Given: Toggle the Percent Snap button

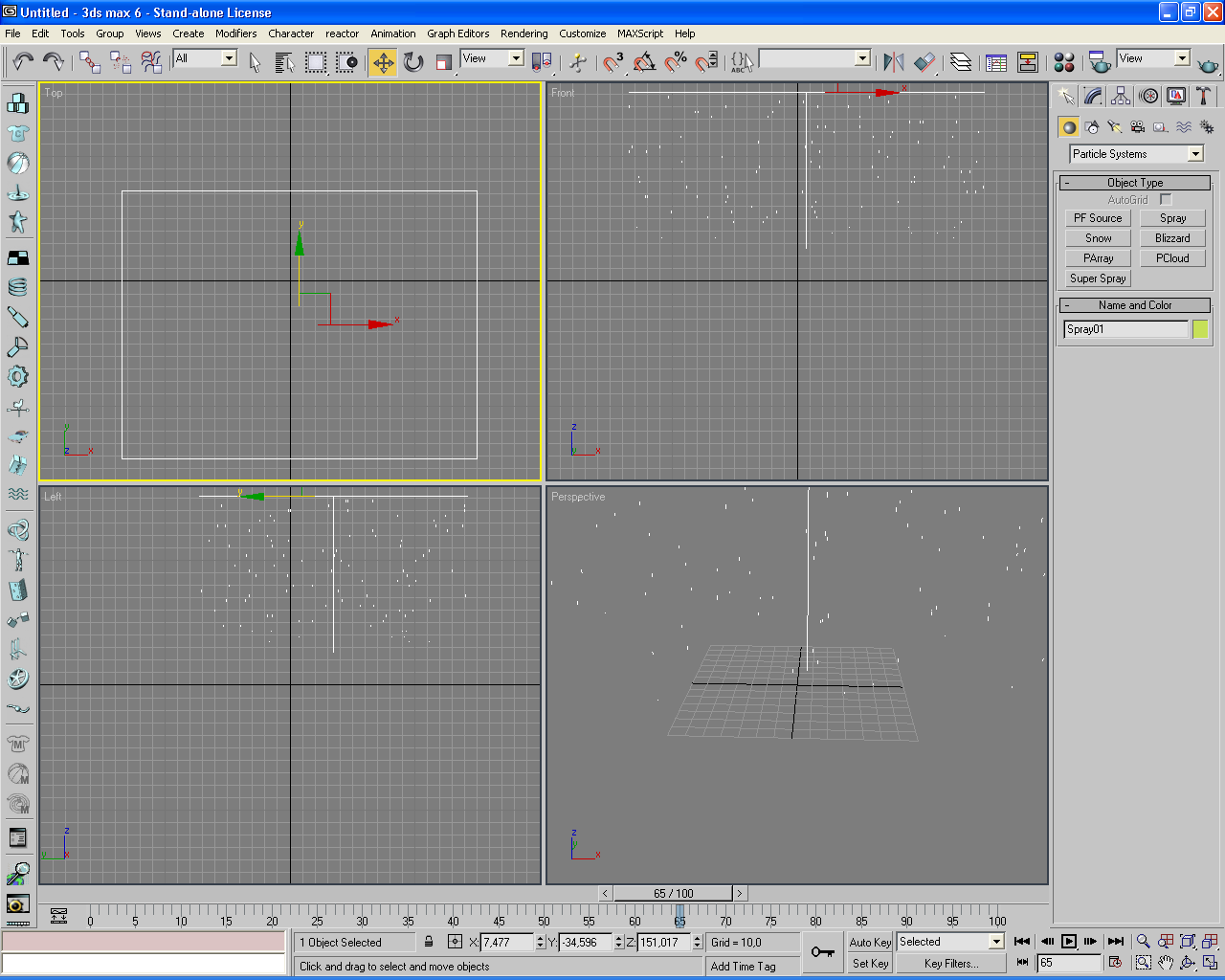Looking at the screenshot, I should pyautogui.click(x=675, y=62).
